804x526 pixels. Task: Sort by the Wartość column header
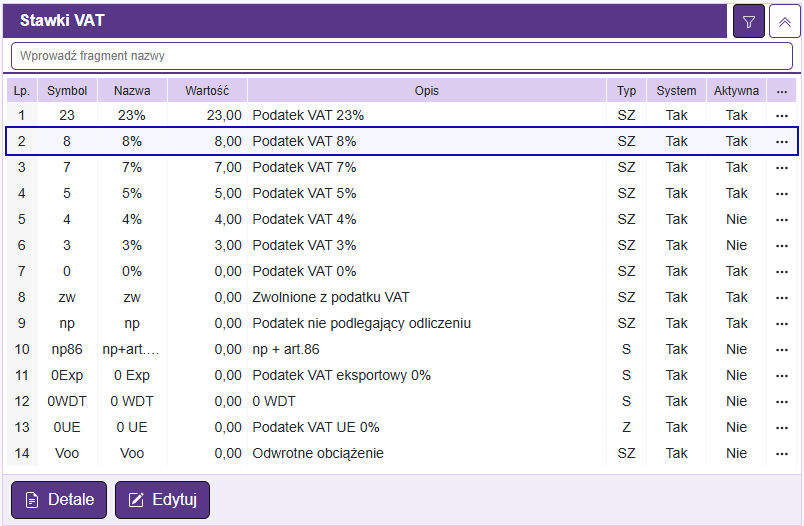[x=207, y=91]
